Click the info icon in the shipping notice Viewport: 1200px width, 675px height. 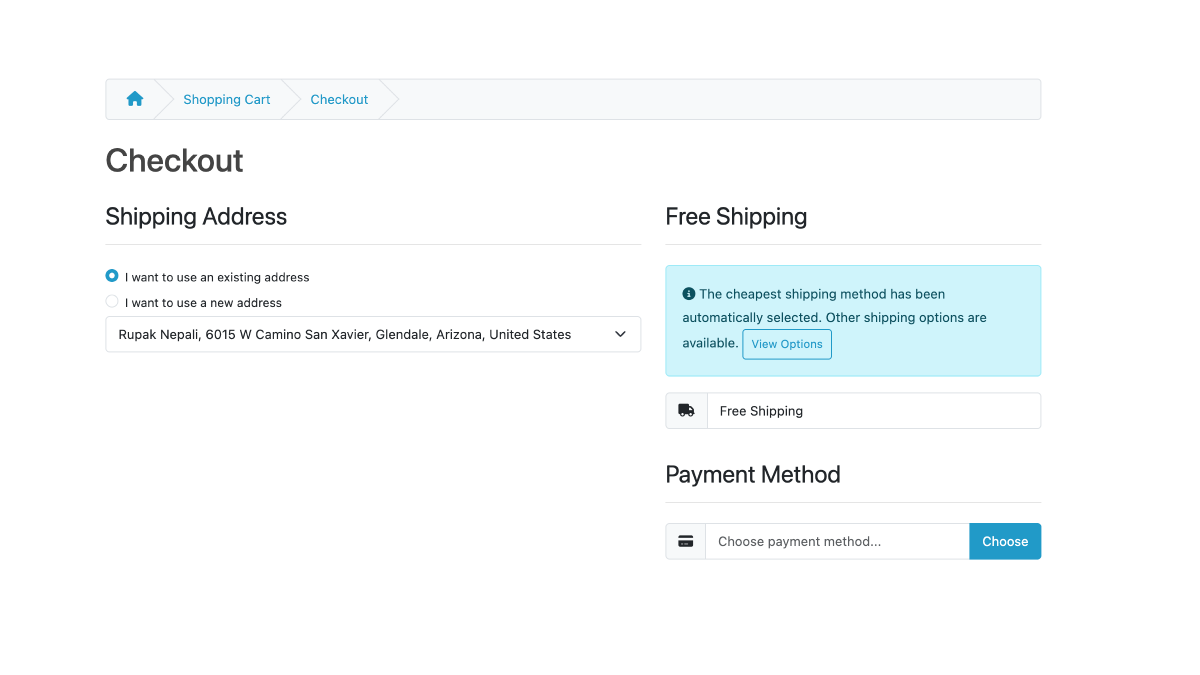(687, 293)
